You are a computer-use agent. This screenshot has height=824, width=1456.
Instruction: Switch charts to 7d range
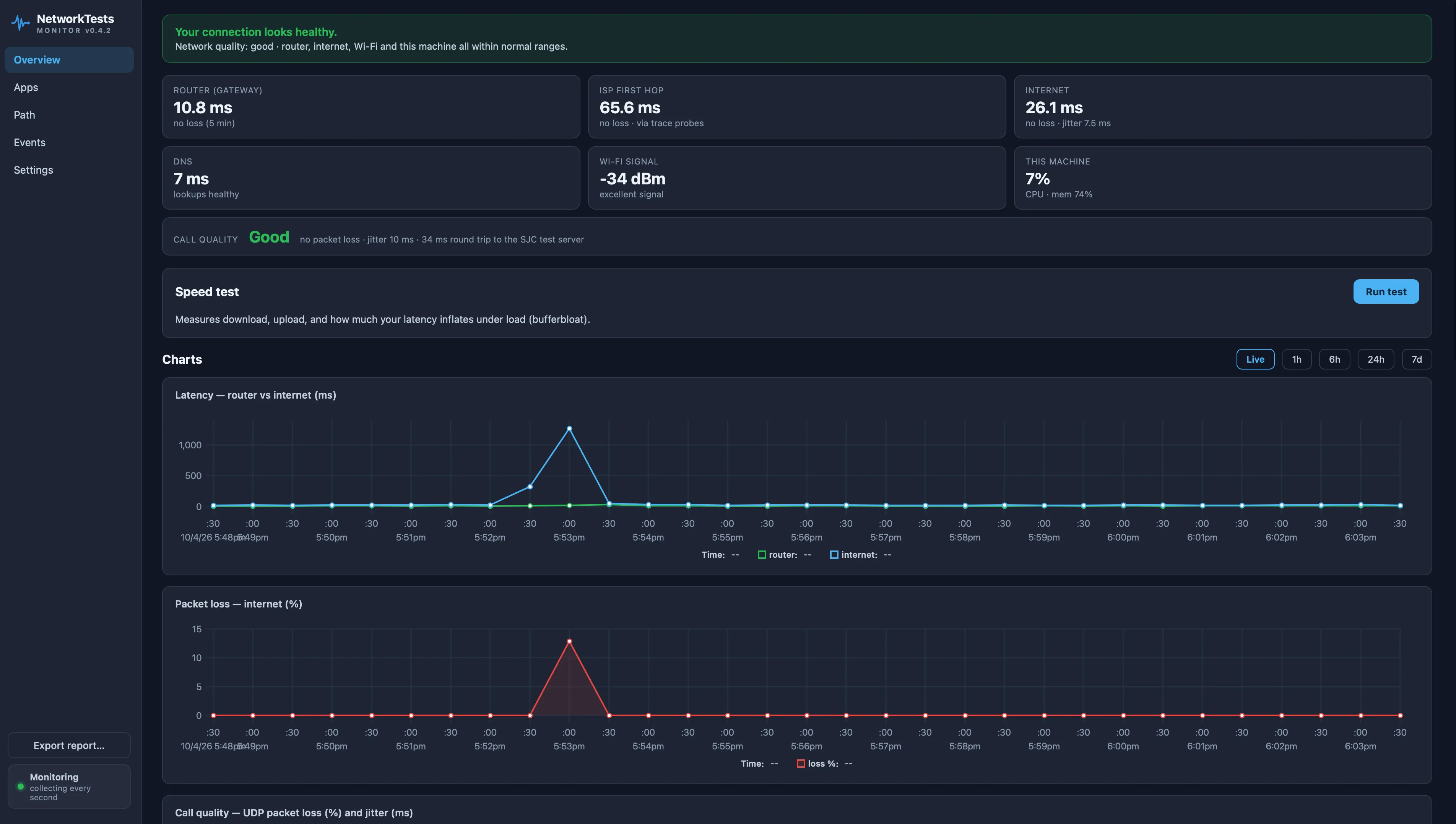click(1416, 359)
